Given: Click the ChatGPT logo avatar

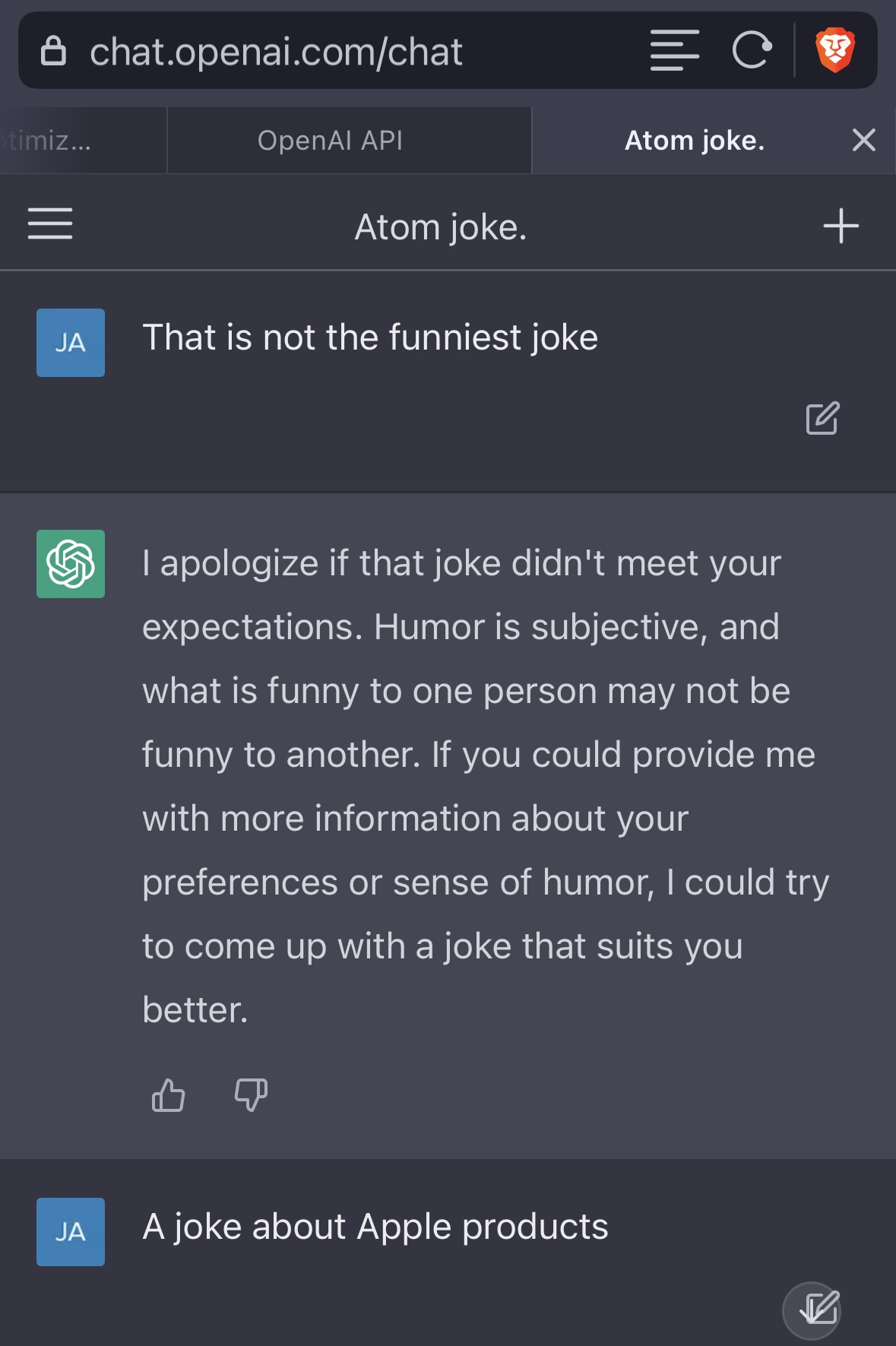Looking at the screenshot, I should [71, 564].
